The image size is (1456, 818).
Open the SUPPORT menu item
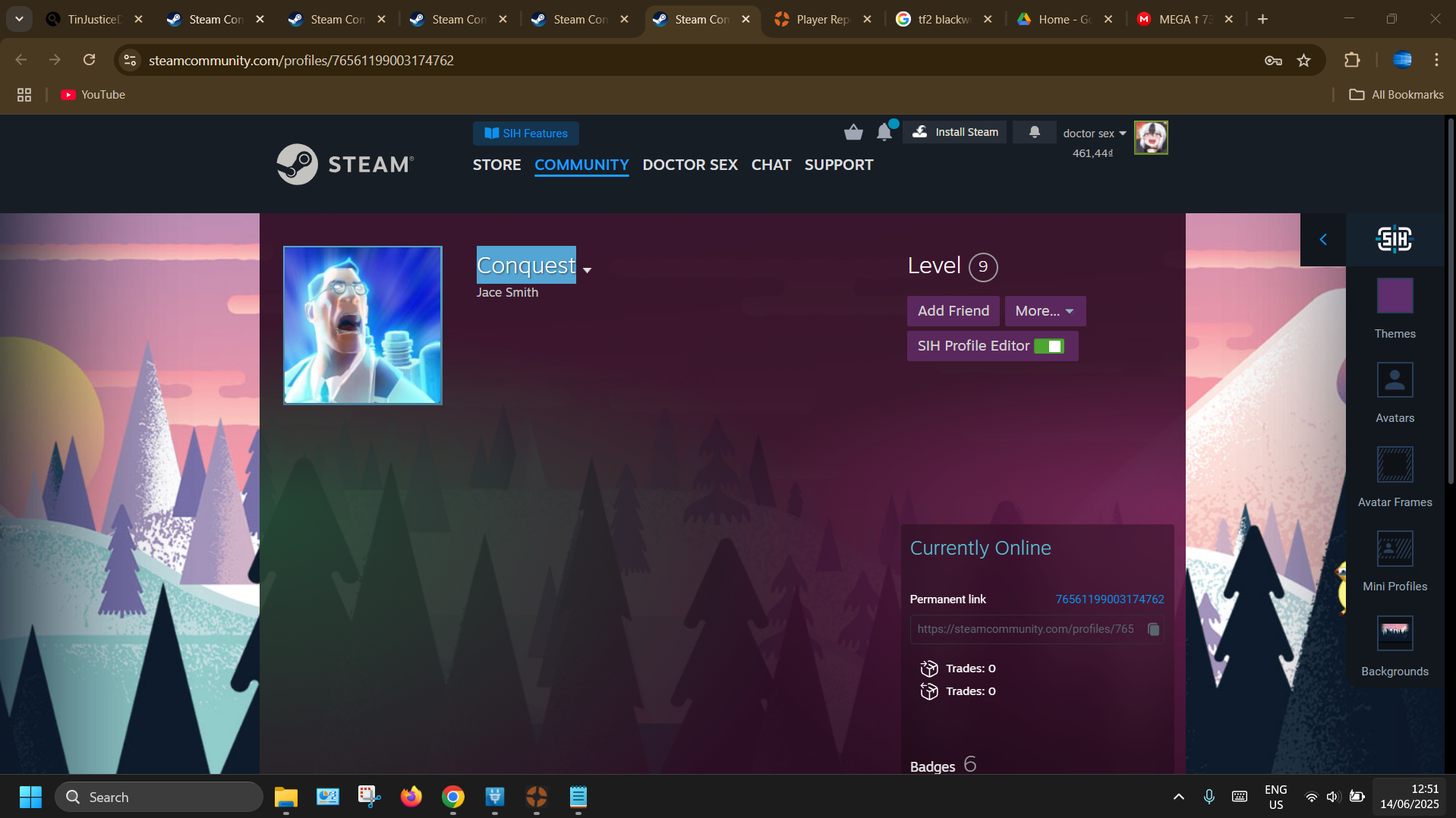coord(839,165)
